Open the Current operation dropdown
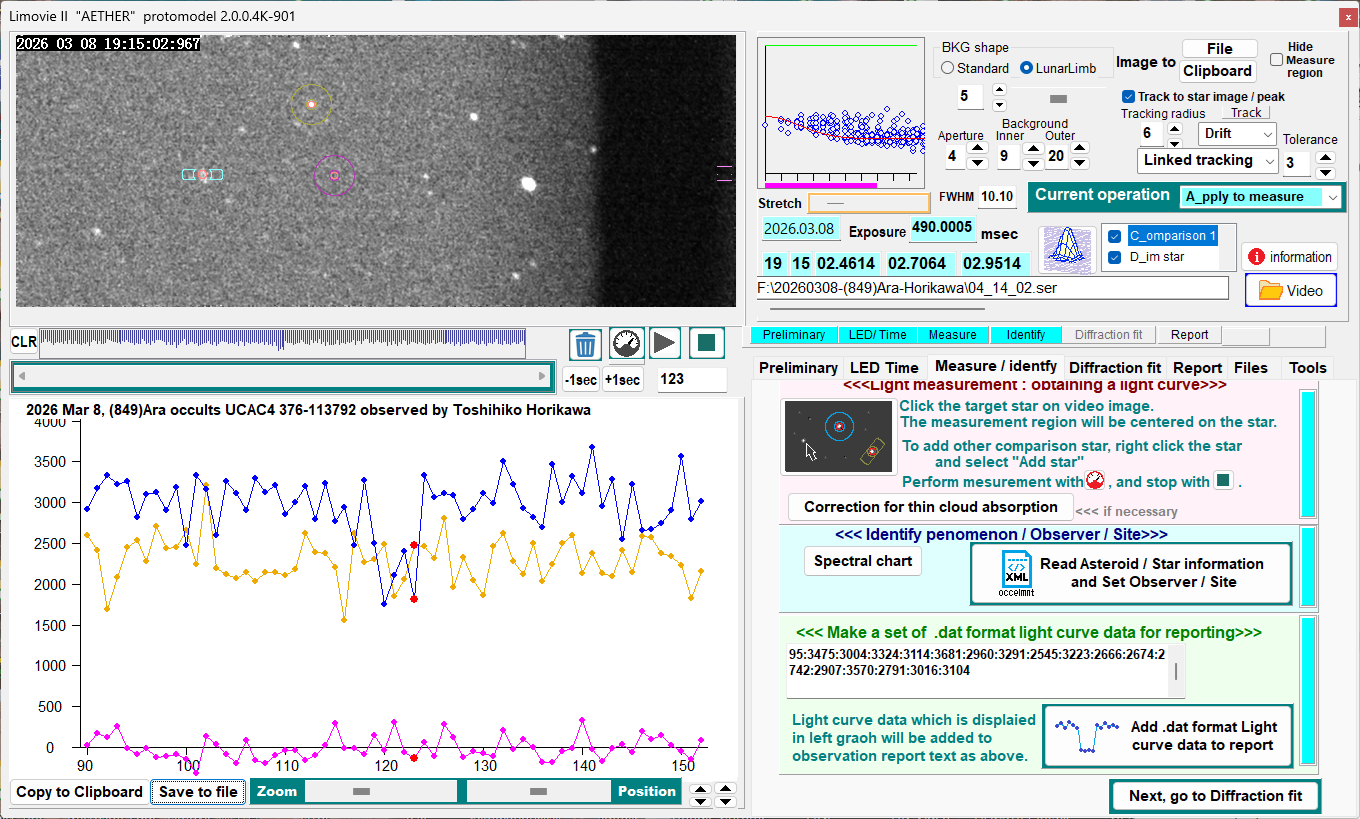Viewport: 1360px width, 819px height. click(1261, 197)
